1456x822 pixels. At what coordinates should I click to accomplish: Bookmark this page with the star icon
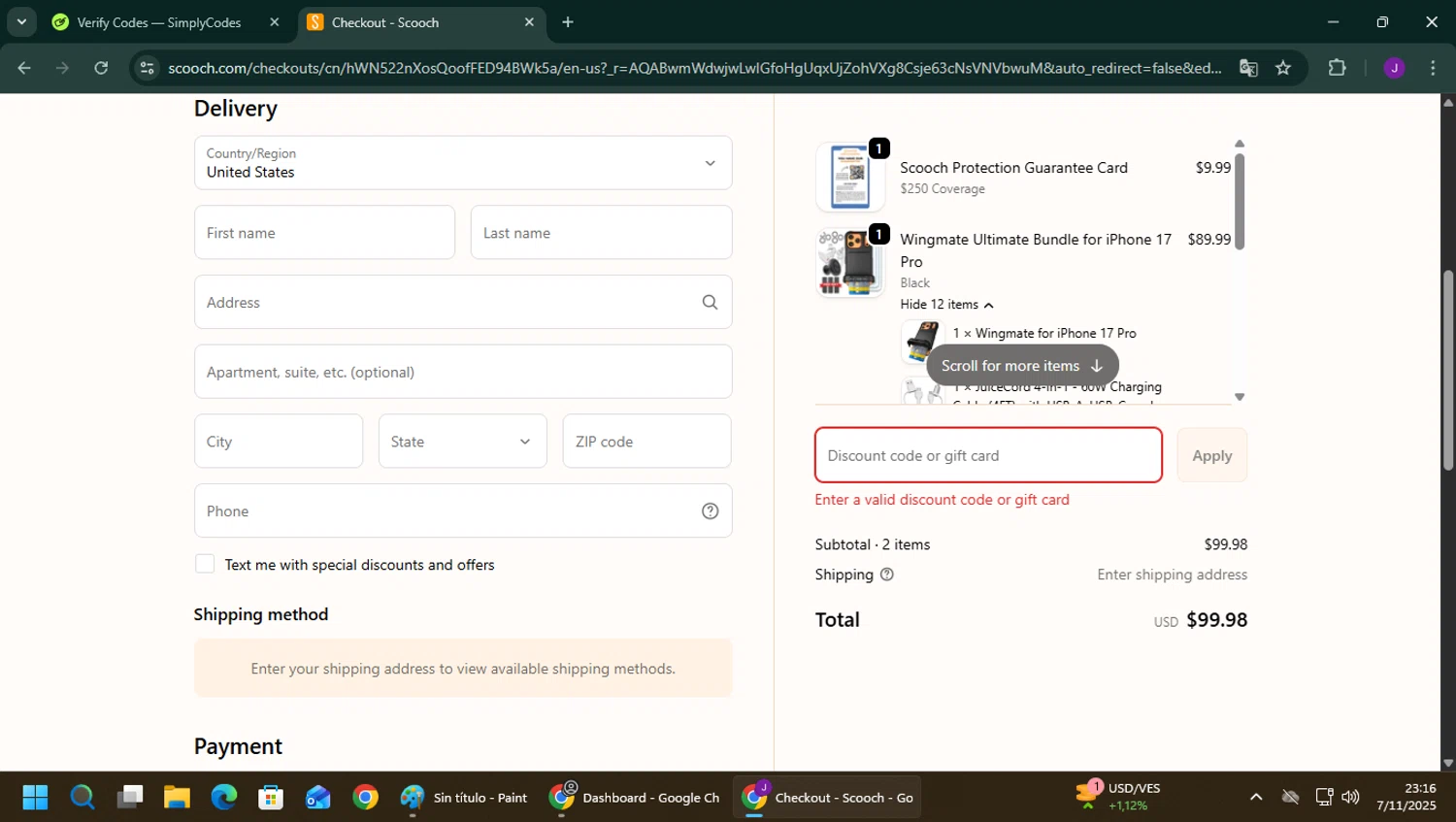1283,68
